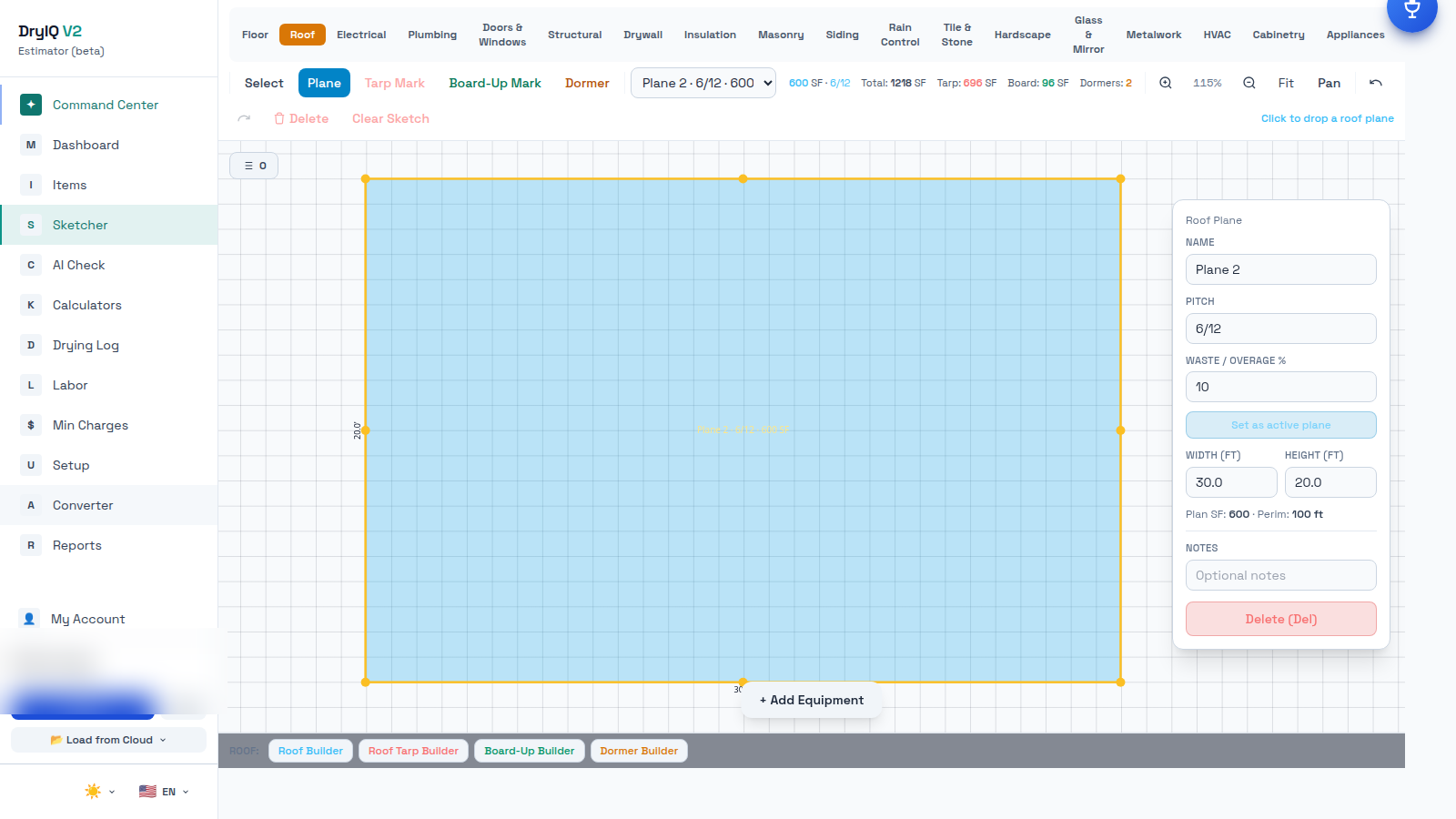Click the undo arrow icon

coord(1376,83)
